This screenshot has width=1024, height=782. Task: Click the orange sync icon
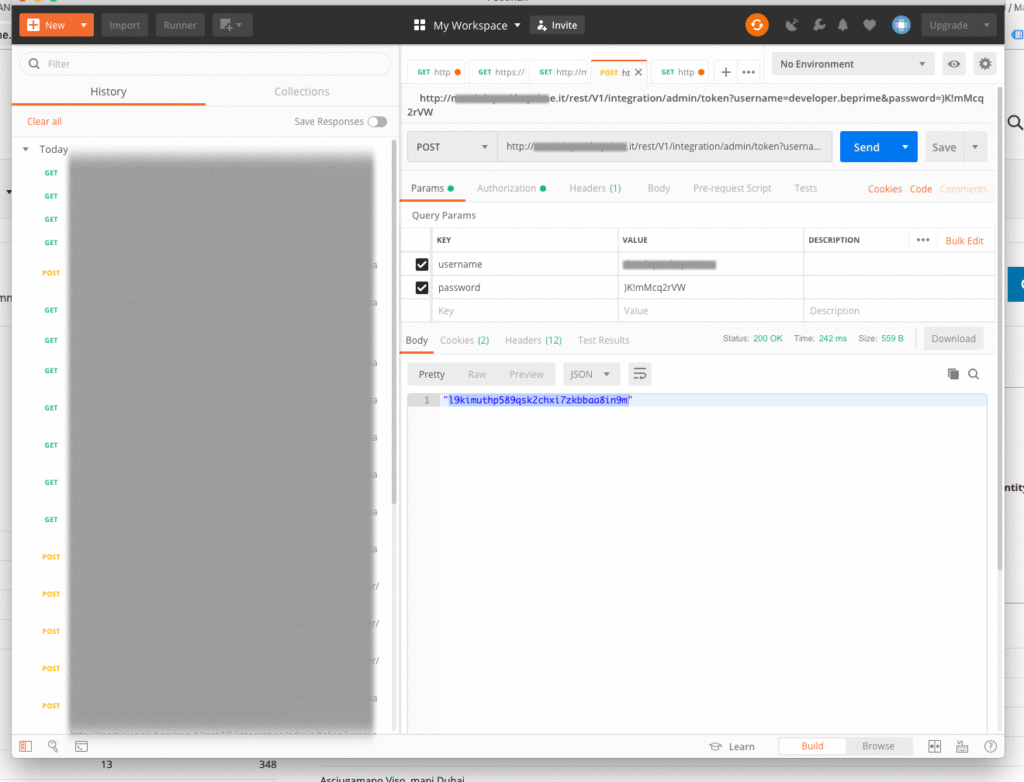(757, 25)
